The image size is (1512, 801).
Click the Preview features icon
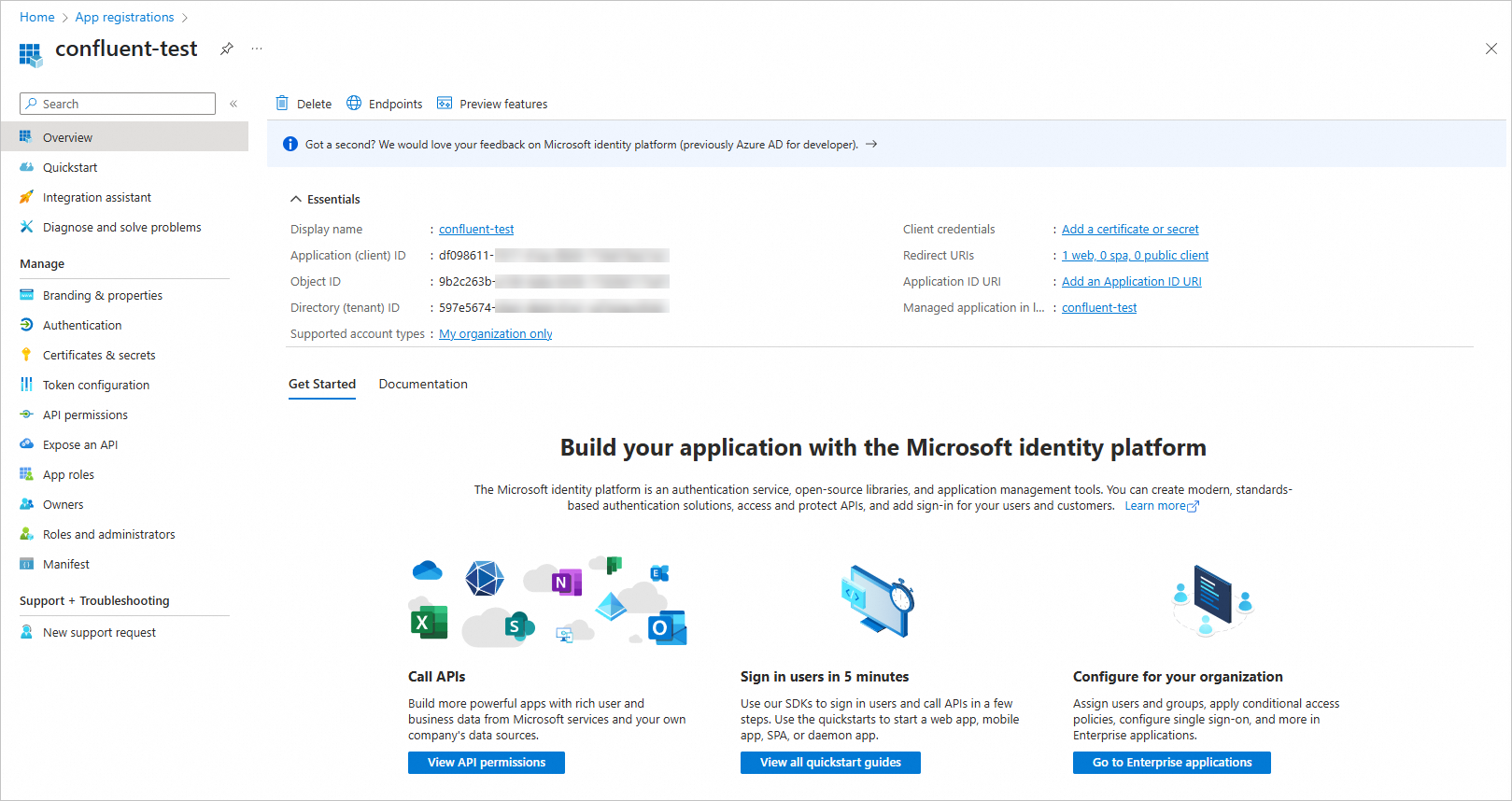tap(445, 104)
